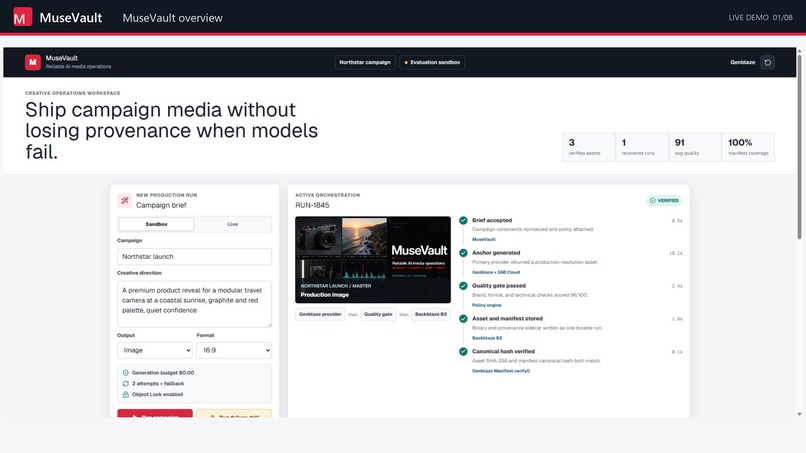This screenshot has height=453, width=806.
Task: Click the Quality gate passed checkmark icon
Action: pyautogui.click(x=463, y=286)
